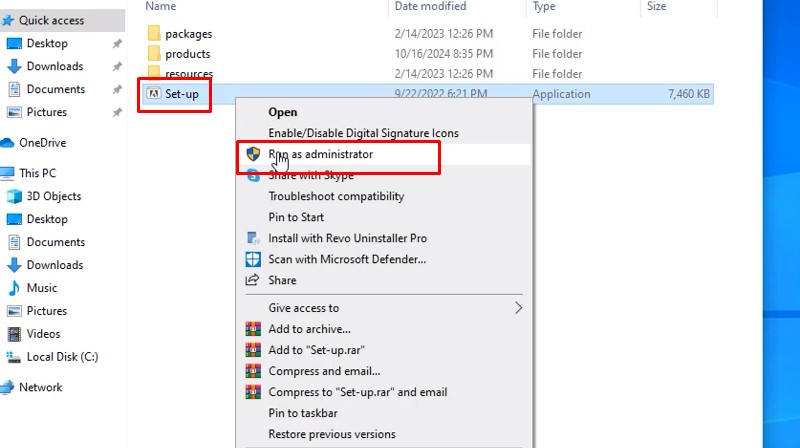Image resolution: width=800 pixels, height=448 pixels.
Task: Click the WinRAR icon beside Add to archive
Action: [253, 329]
